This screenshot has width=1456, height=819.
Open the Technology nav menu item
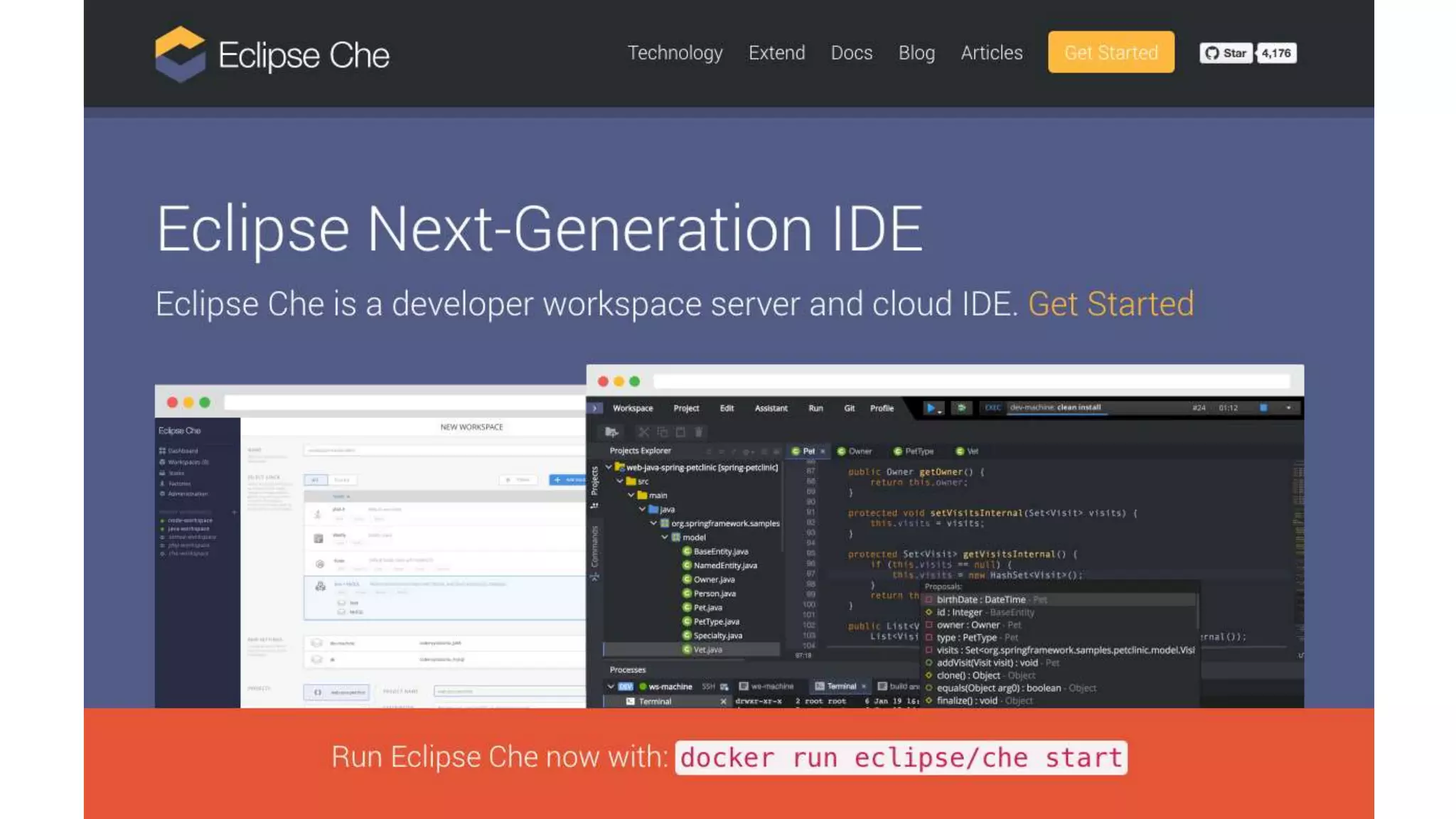pyautogui.click(x=675, y=53)
